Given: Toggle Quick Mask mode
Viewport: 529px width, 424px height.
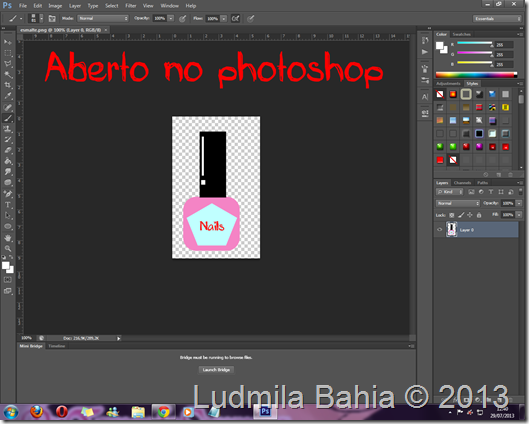Looking at the screenshot, I should pos(7,280).
